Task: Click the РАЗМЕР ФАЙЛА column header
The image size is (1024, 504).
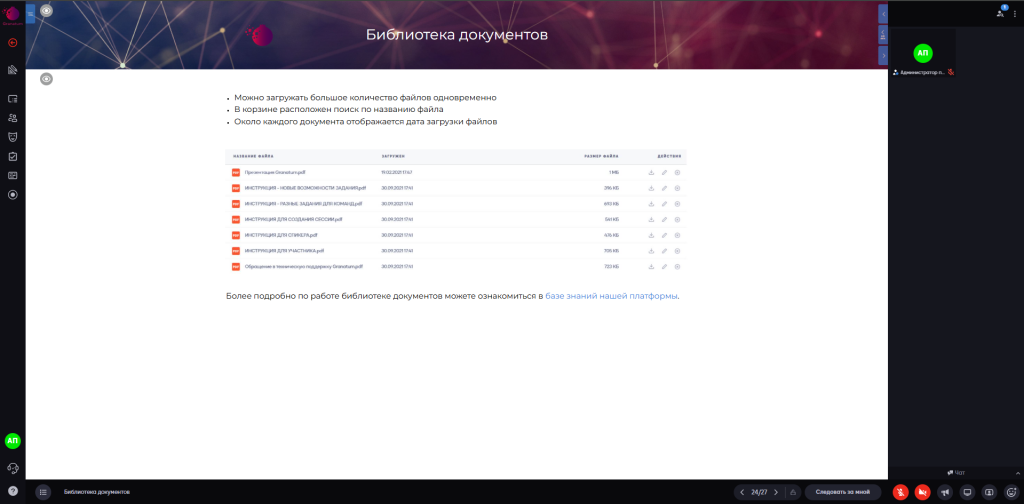Action: pos(601,157)
